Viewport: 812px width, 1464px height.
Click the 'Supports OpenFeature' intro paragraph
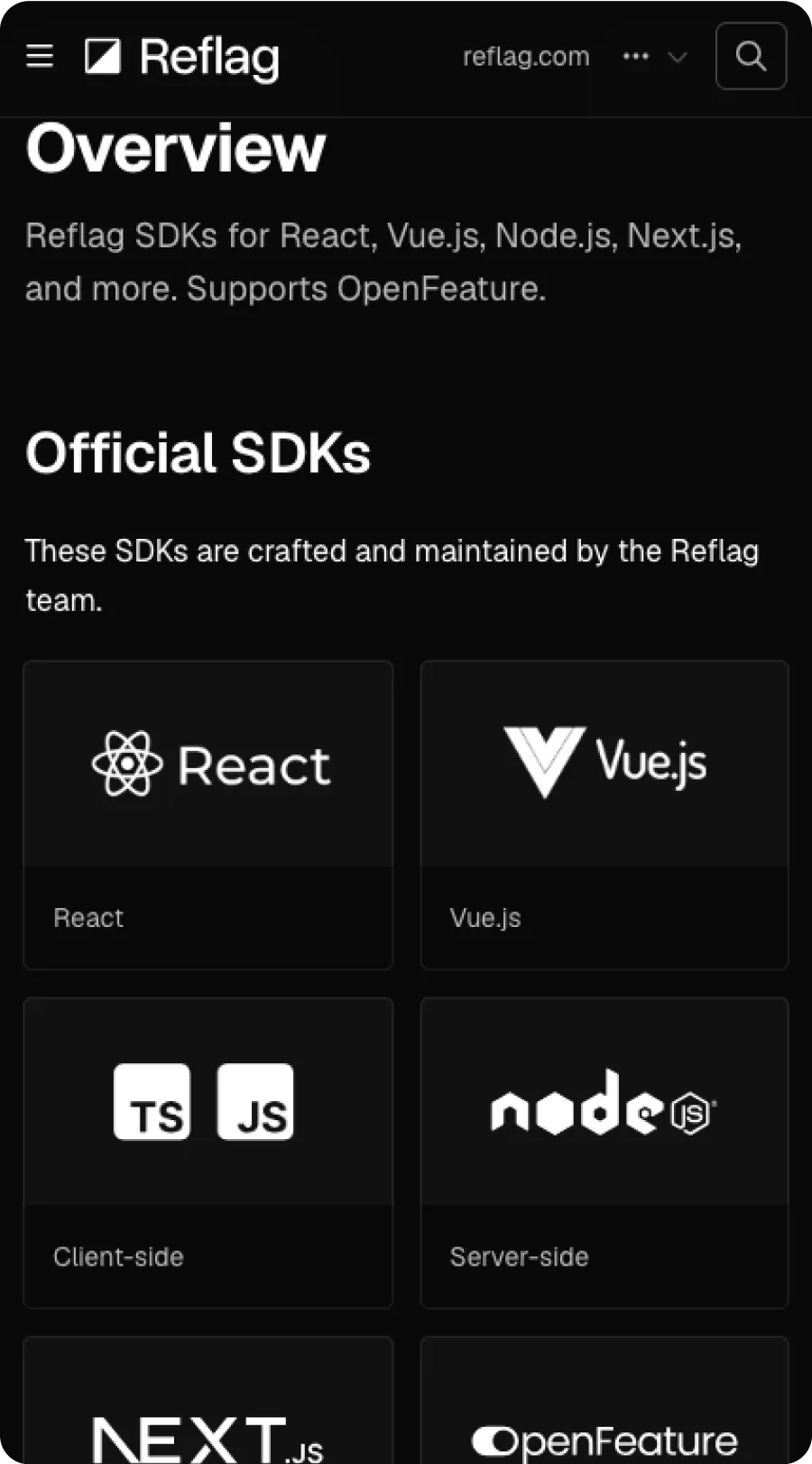coord(383,262)
